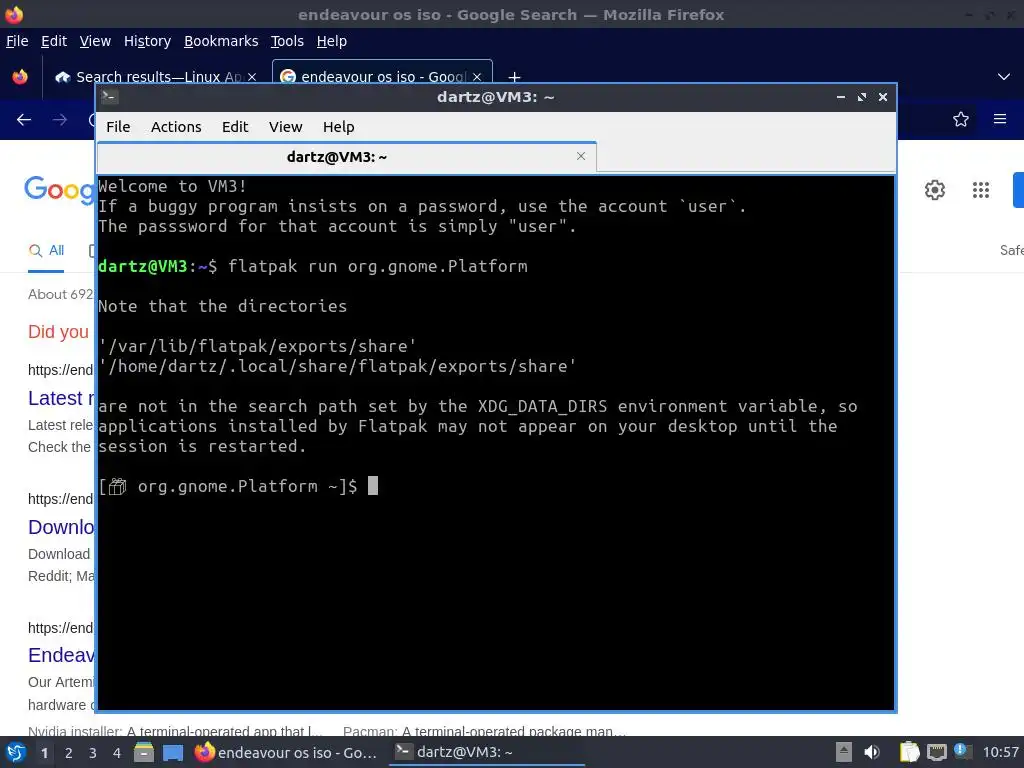The image size is (1024, 768).
Task: Open Firefox History menu
Action: point(147,41)
